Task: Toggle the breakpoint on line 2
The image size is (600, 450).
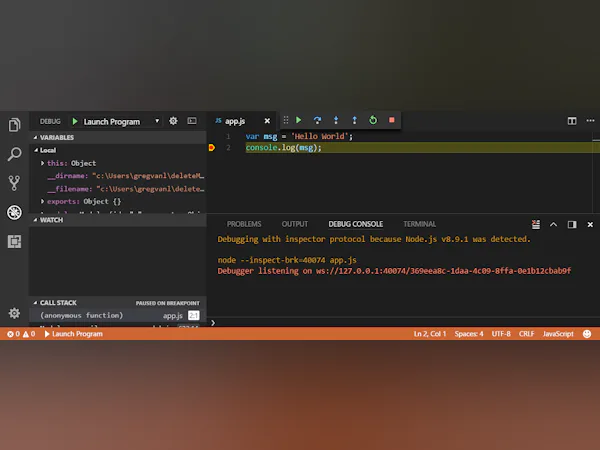Action: coord(212,148)
